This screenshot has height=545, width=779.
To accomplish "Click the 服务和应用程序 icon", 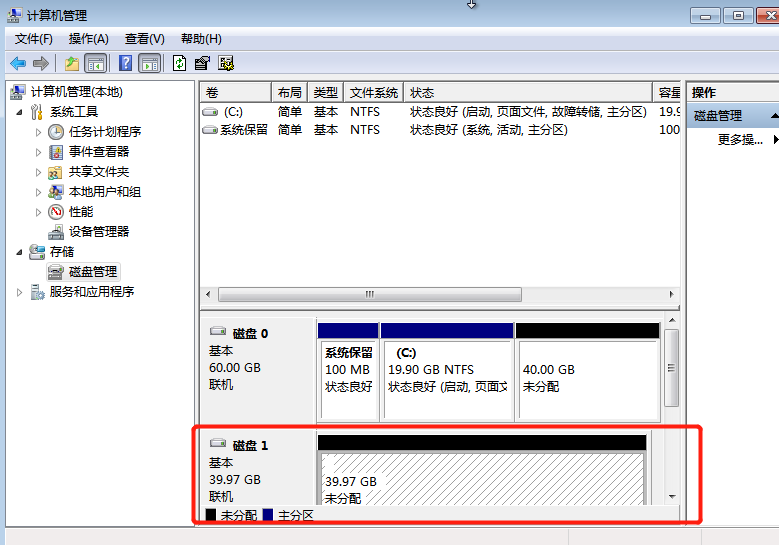I will 37,292.
